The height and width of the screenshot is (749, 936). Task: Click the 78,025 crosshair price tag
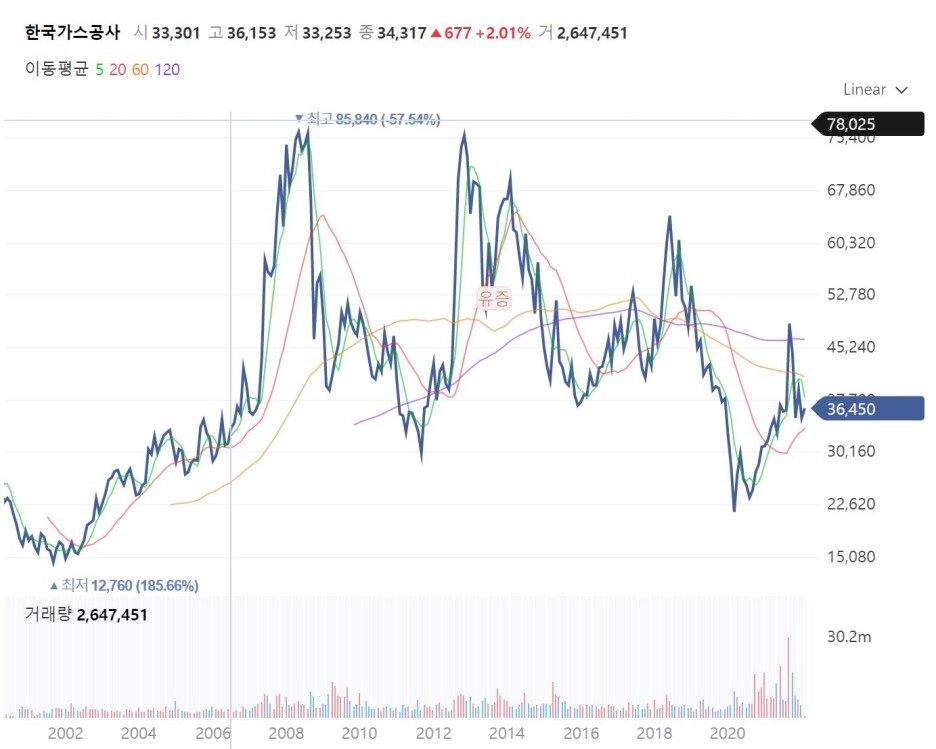pos(868,124)
